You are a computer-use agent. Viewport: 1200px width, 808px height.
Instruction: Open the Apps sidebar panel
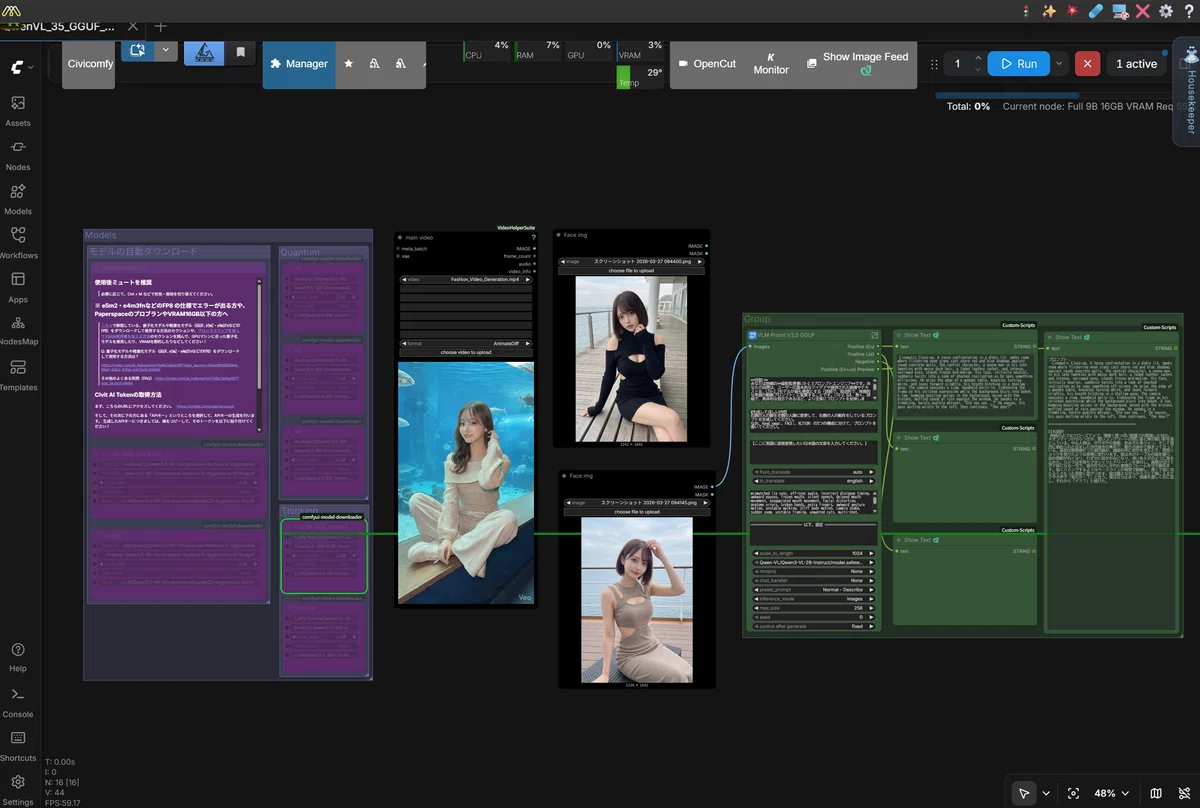18,286
